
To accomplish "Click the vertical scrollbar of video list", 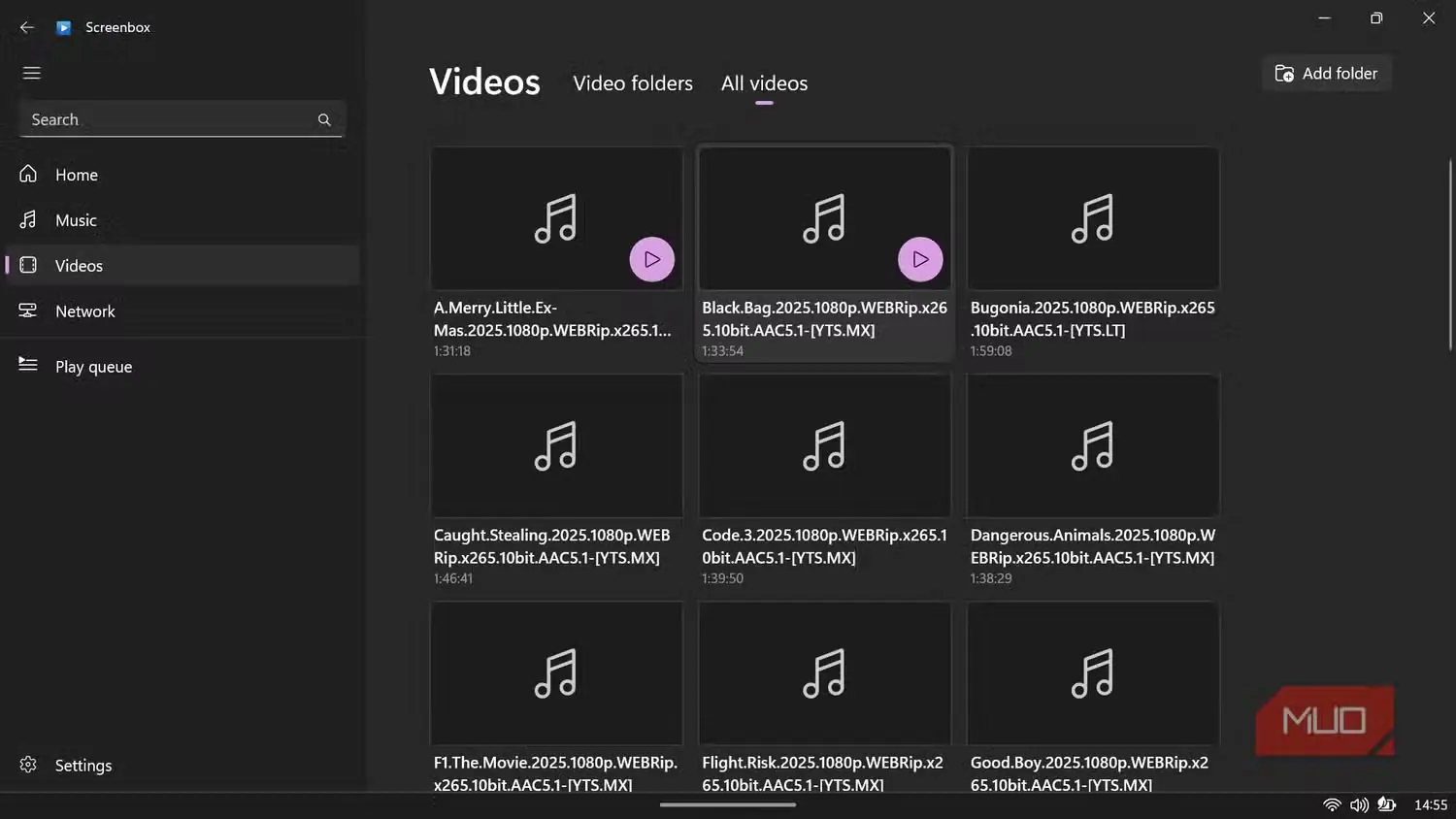I will point(1450,254).
